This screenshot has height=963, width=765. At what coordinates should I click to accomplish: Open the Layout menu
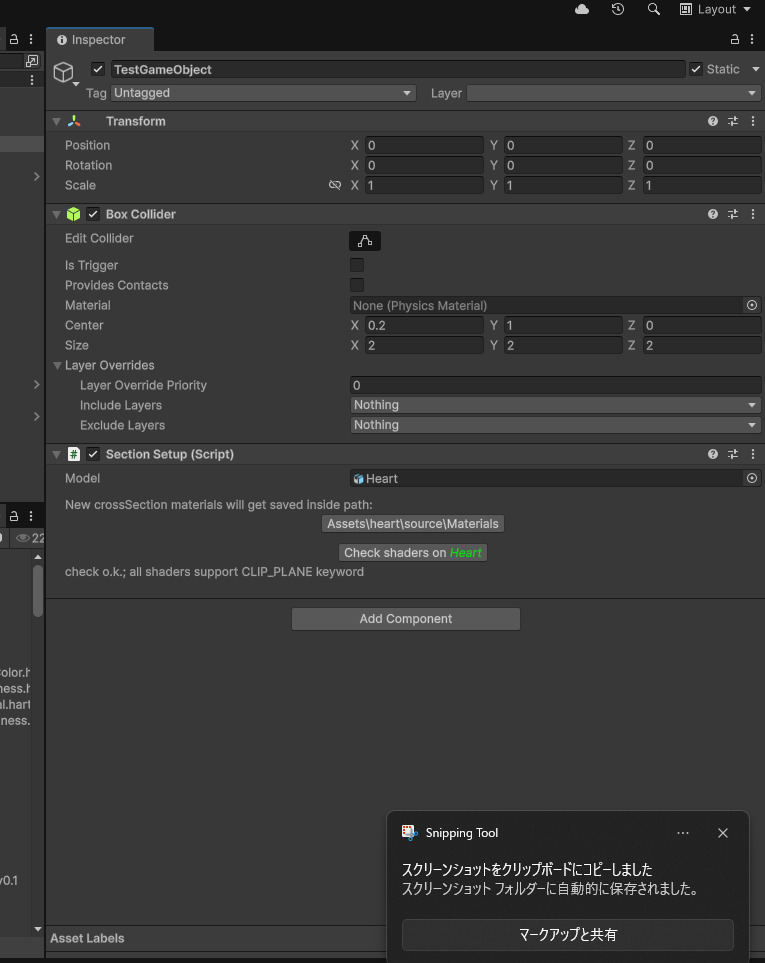(715, 9)
